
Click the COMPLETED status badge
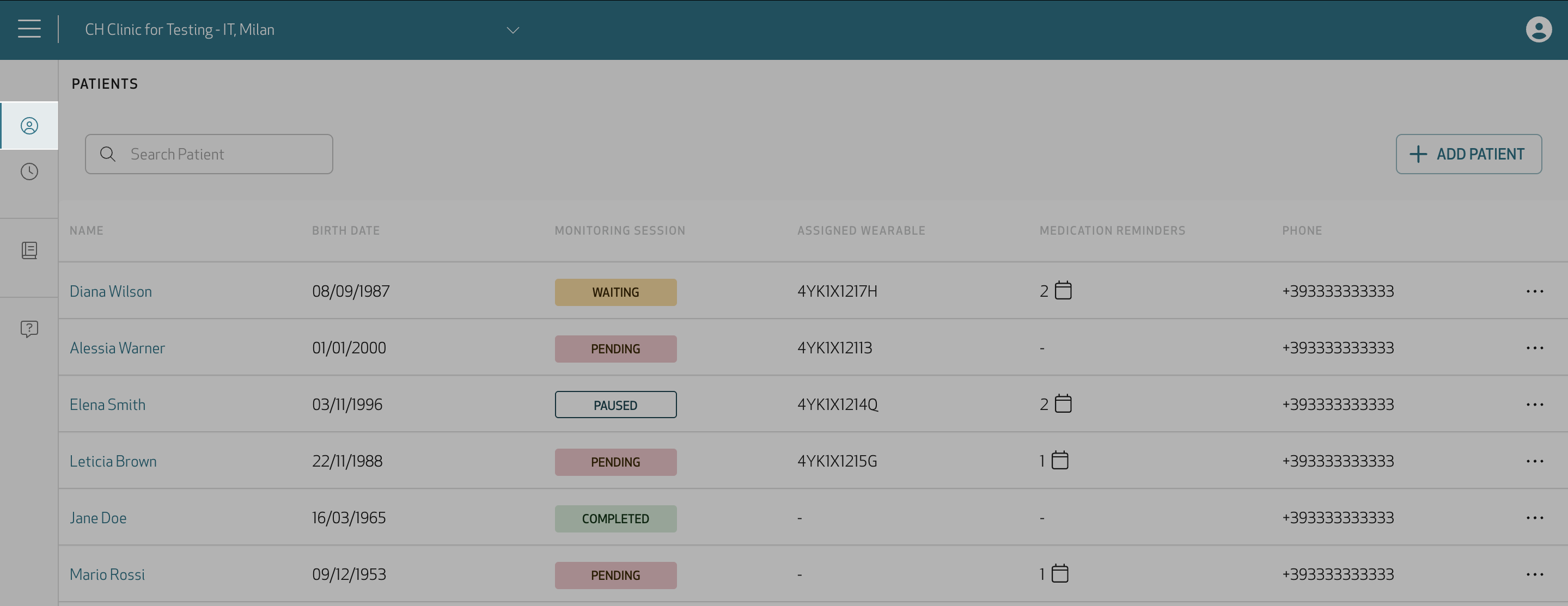coord(615,518)
